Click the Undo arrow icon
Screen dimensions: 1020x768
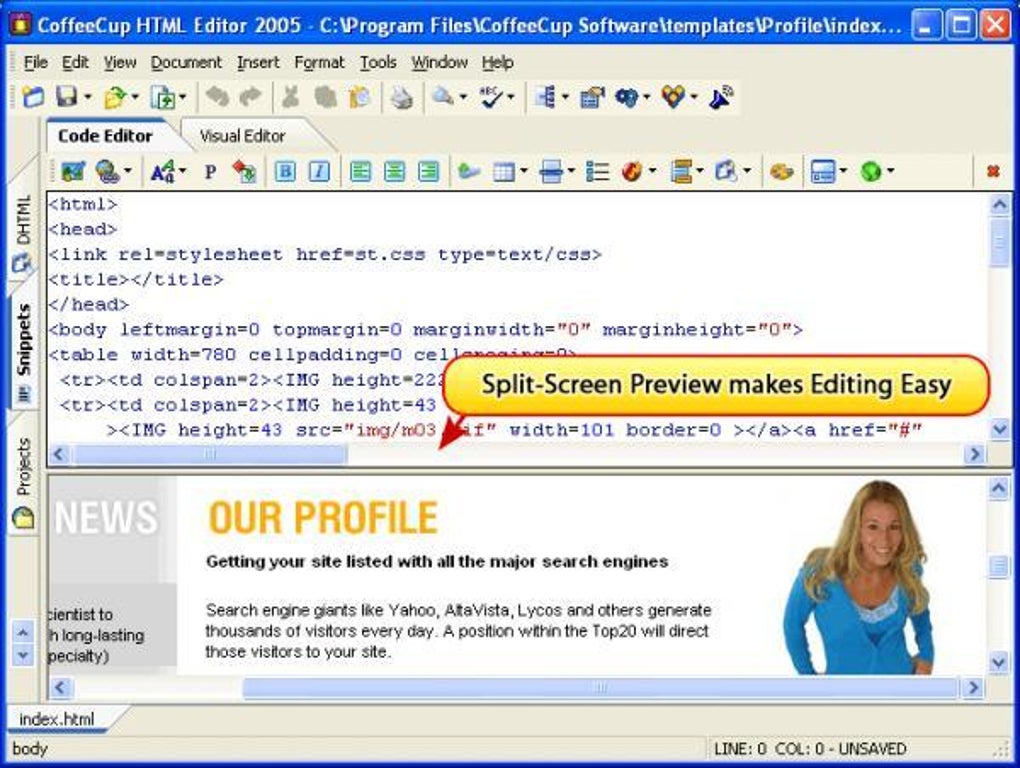click(217, 98)
